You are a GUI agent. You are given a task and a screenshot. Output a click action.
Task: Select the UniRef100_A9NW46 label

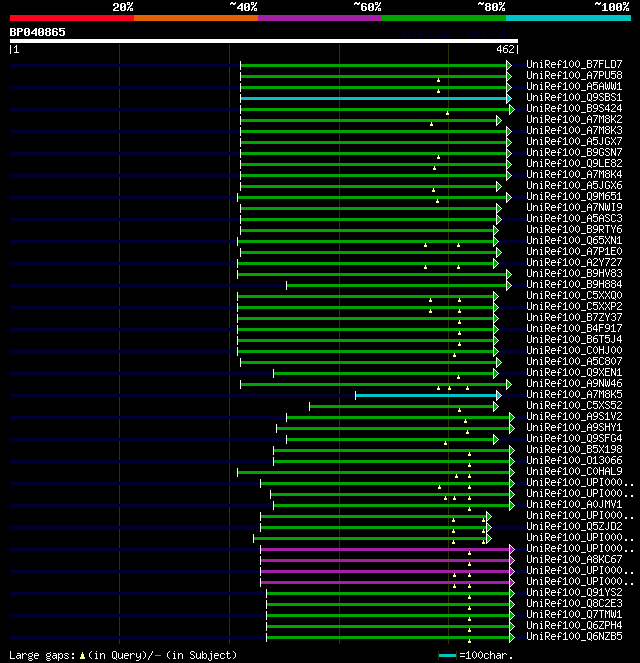574,383
